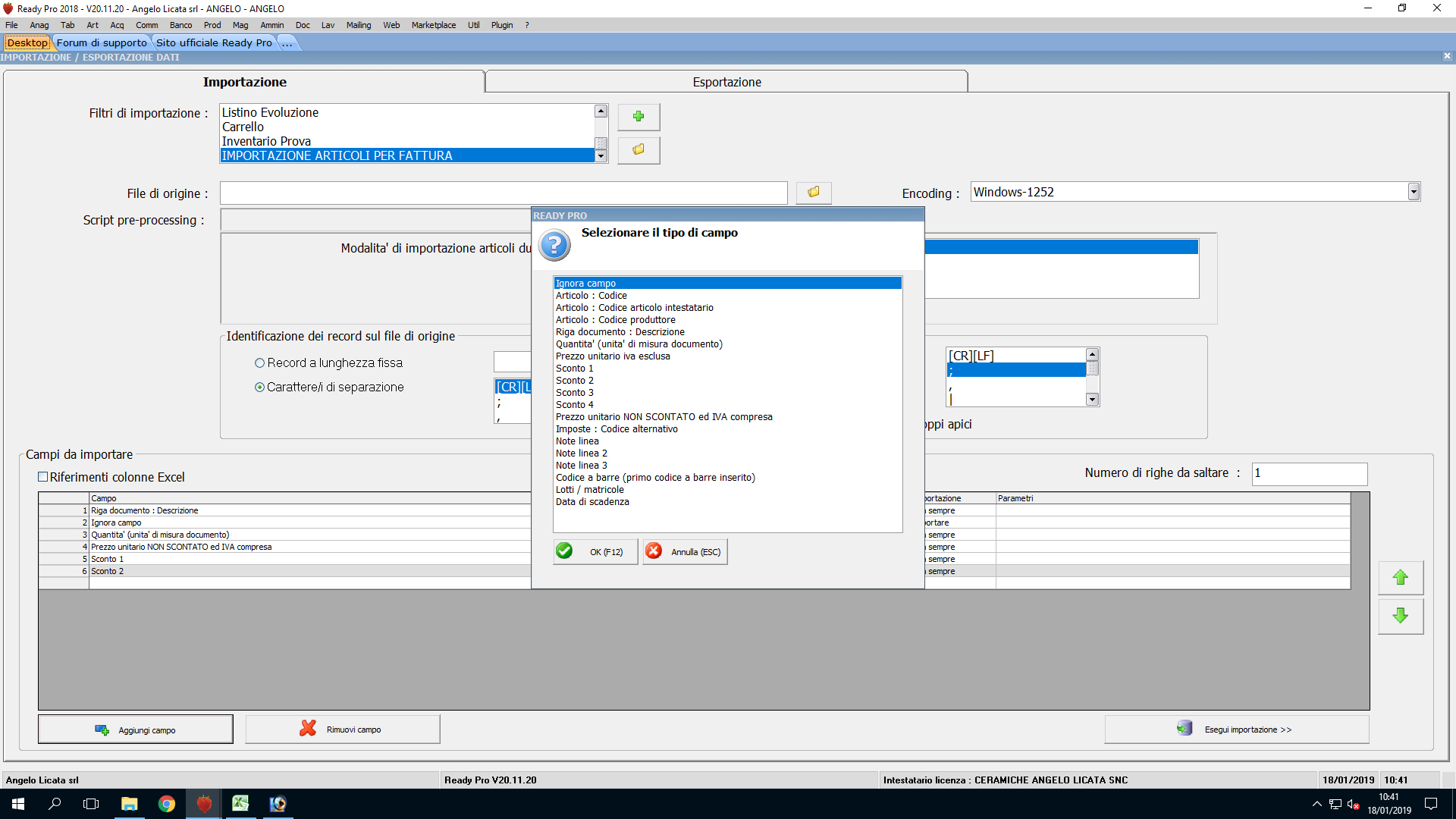Switch to the Importazione tab
Image resolution: width=1456 pixels, height=819 pixels.
click(244, 82)
